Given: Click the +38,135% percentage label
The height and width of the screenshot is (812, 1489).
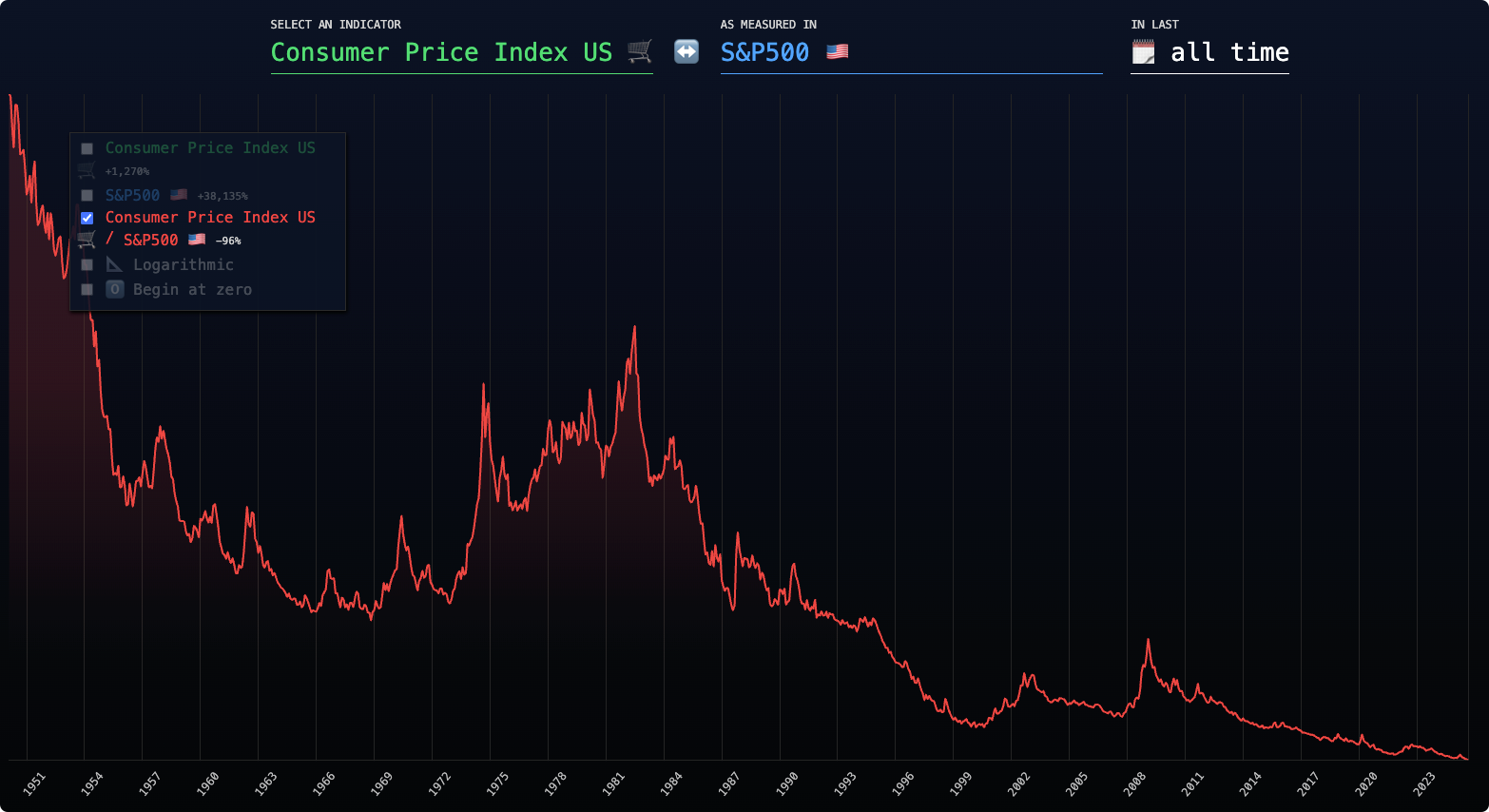Looking at the screenshot, I should click(x=222, y=195).
